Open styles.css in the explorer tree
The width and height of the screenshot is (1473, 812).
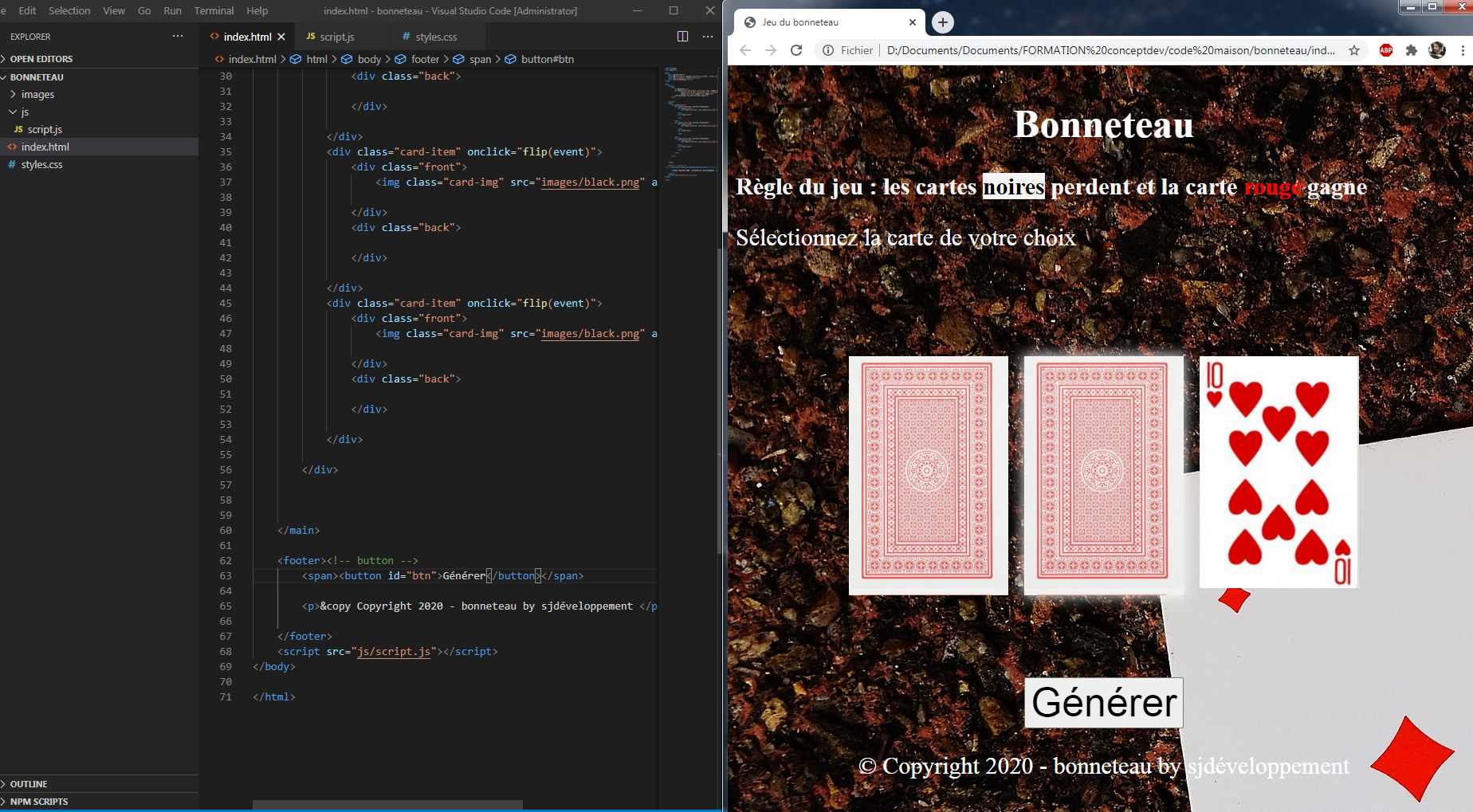tap(99, 164)
